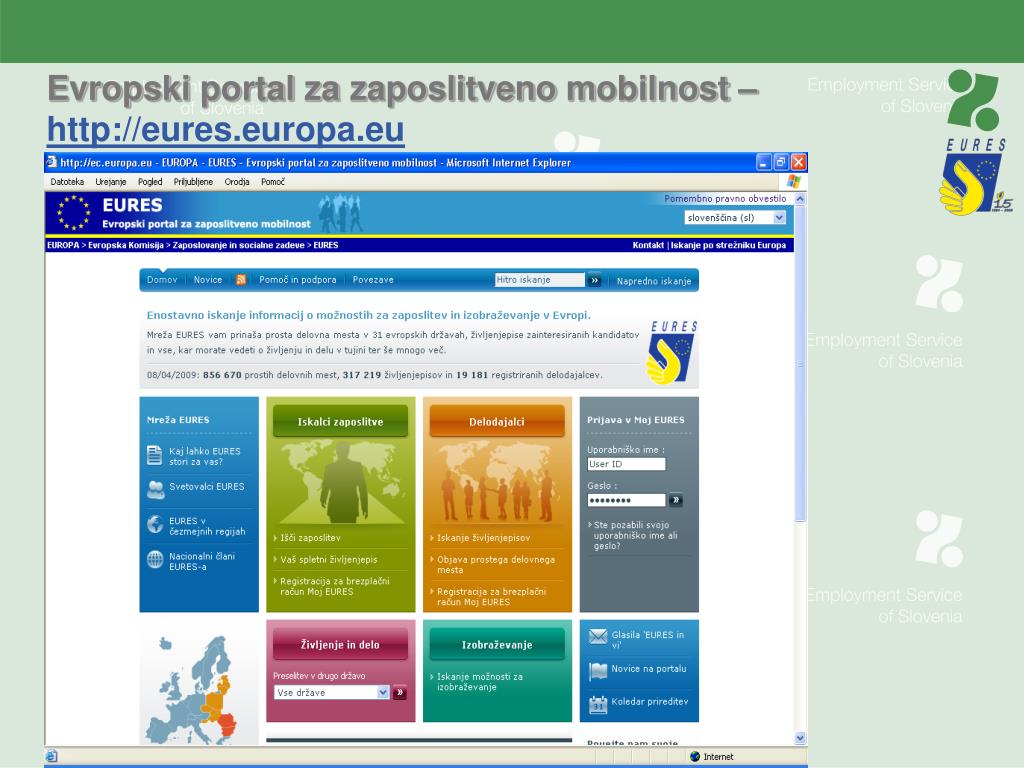Viewport: 1024px width, 768px height.
Task: Open Iskanje možnosti za izobraževanje link
Action: [x=480, y=682]
